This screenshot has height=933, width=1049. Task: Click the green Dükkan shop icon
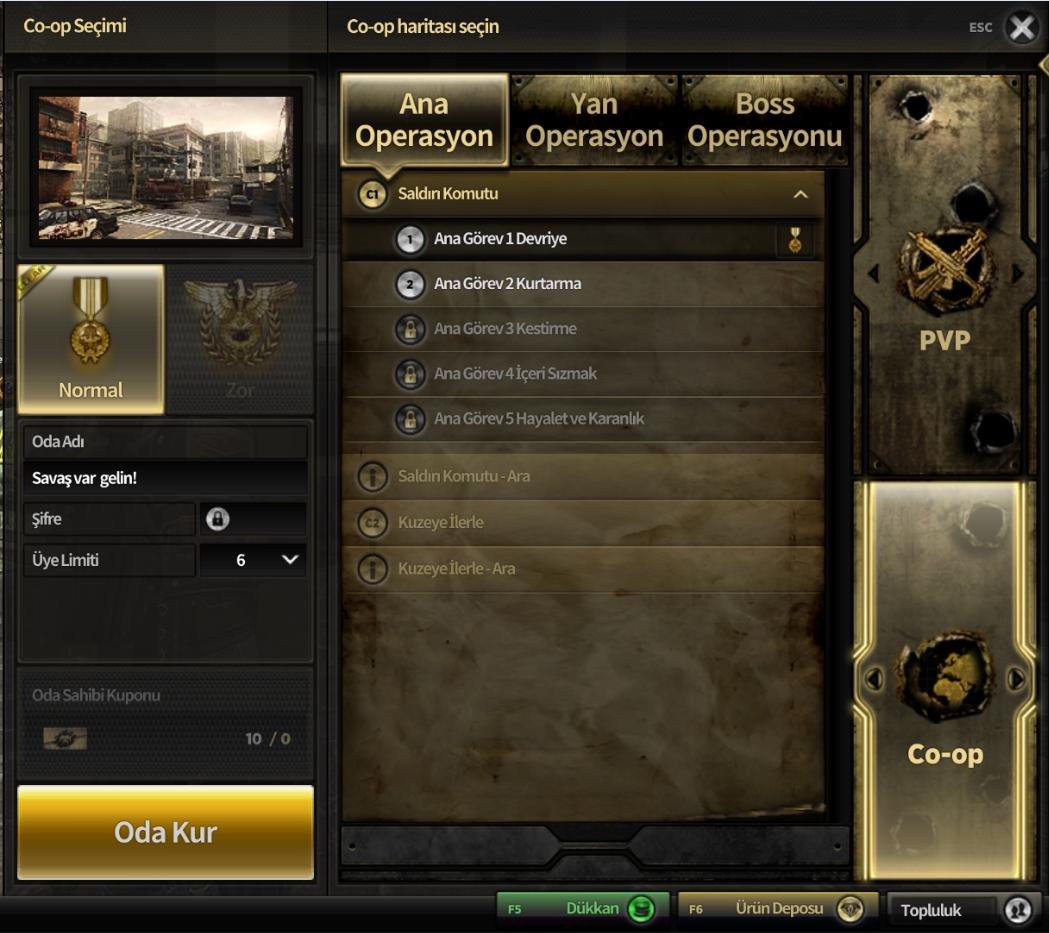coord(641,909)
